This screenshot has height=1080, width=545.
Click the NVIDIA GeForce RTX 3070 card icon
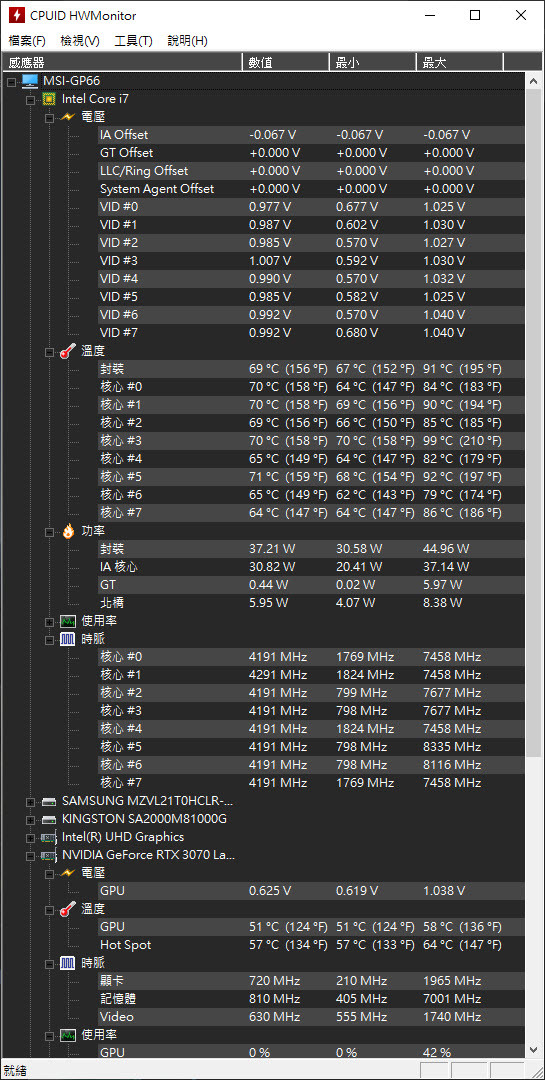[x=49, y=855]
